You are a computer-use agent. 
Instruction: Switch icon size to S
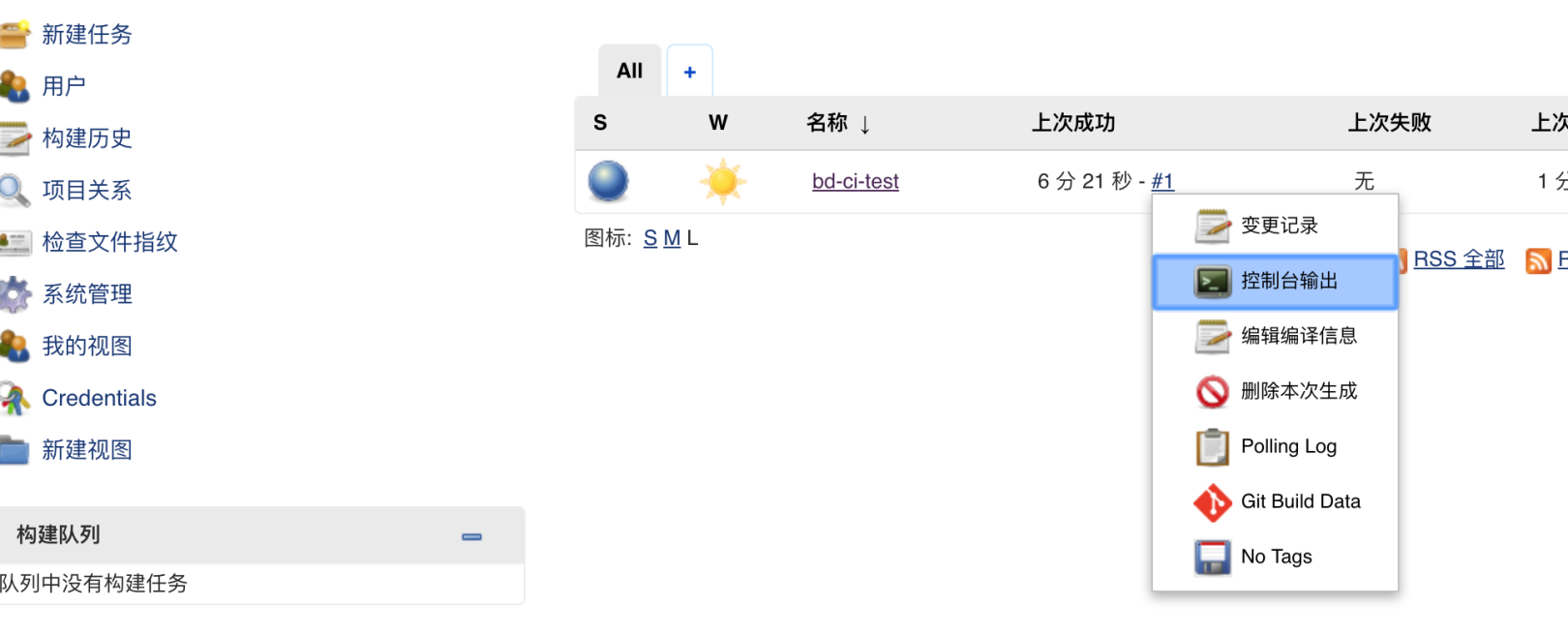[649, 238]
